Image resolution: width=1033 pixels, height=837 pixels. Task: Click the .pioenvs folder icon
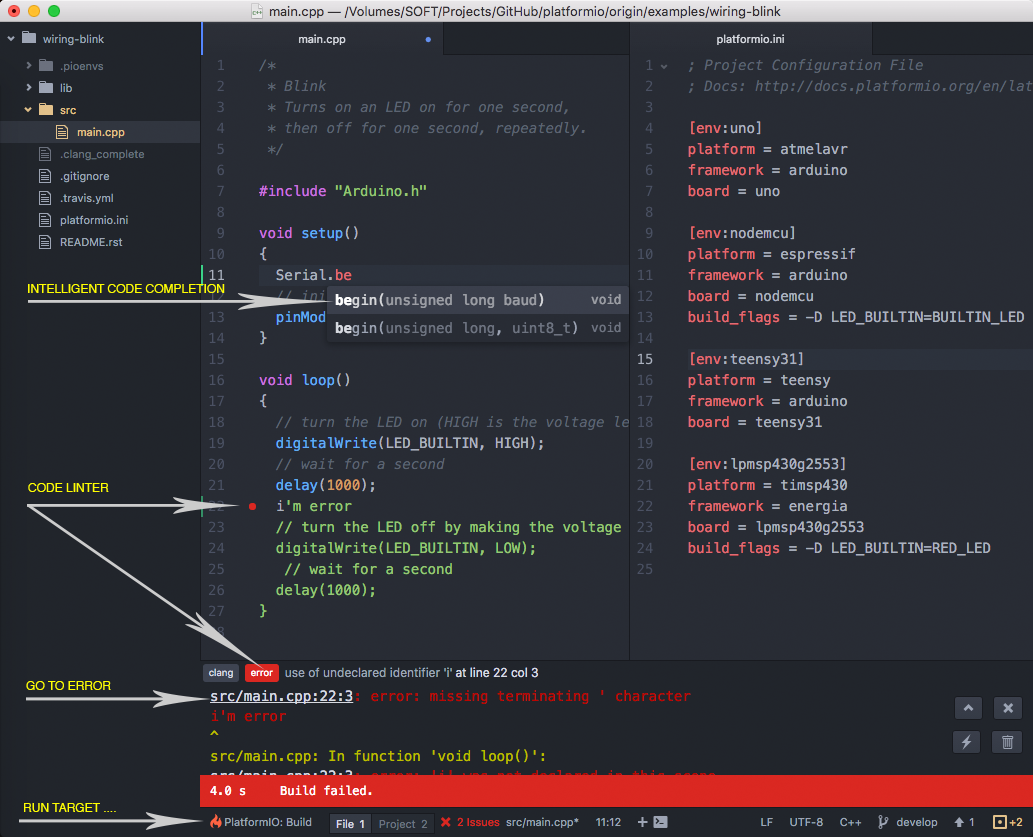coord(45,65)
